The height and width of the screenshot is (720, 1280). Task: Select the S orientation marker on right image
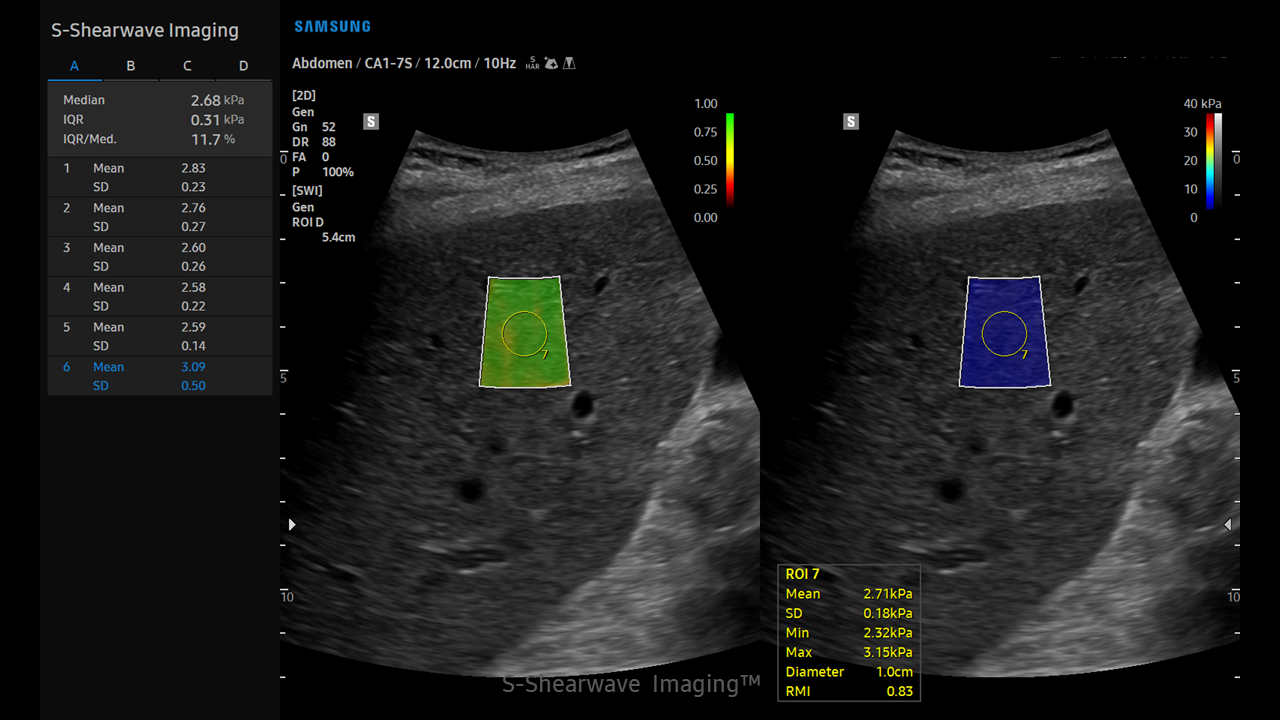pyautogui.click(x=851, y=121)
